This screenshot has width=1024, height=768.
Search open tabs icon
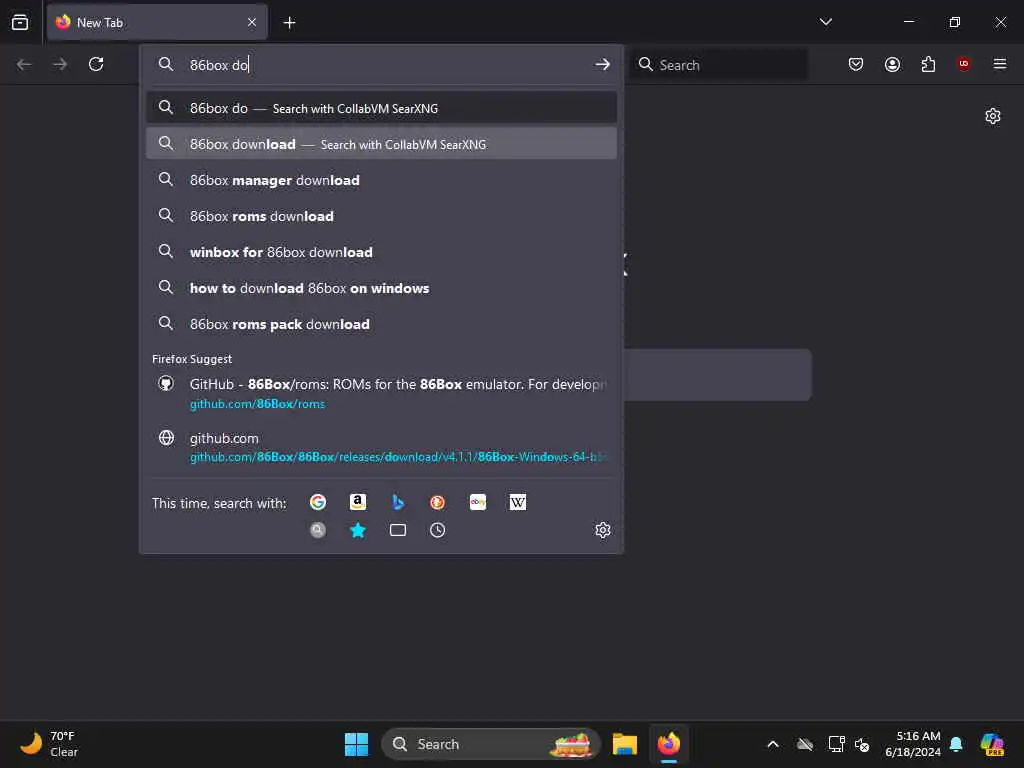tap(398, 530)
